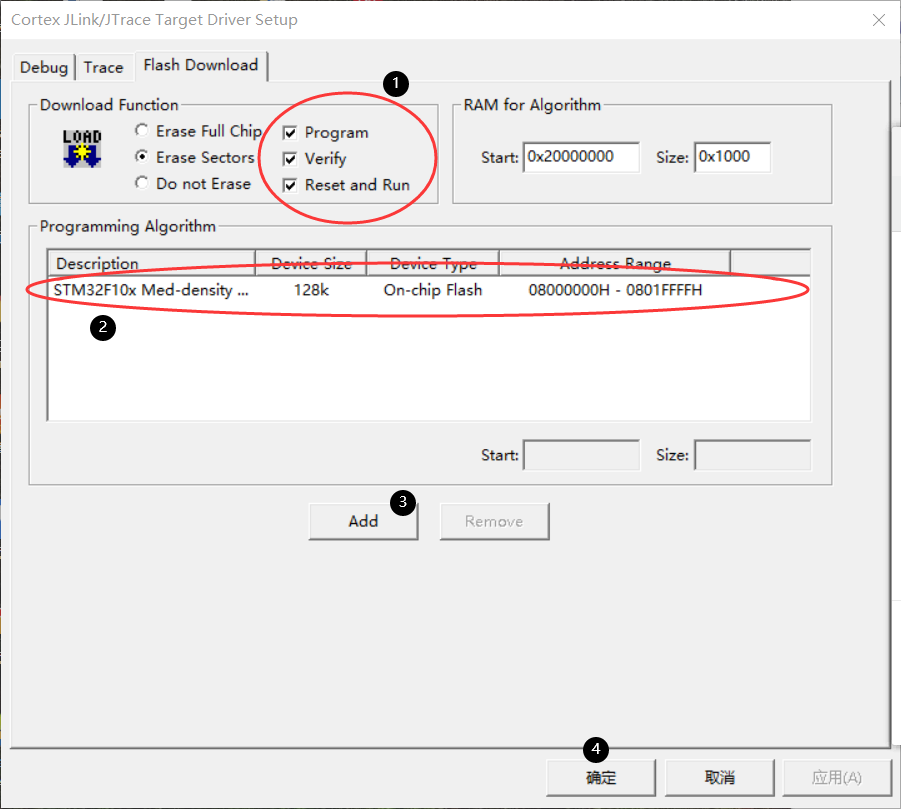Click the 应用(A) apply button
This screenshot has width=901, height=809.
pyautogui.click(x=837, y=777)
